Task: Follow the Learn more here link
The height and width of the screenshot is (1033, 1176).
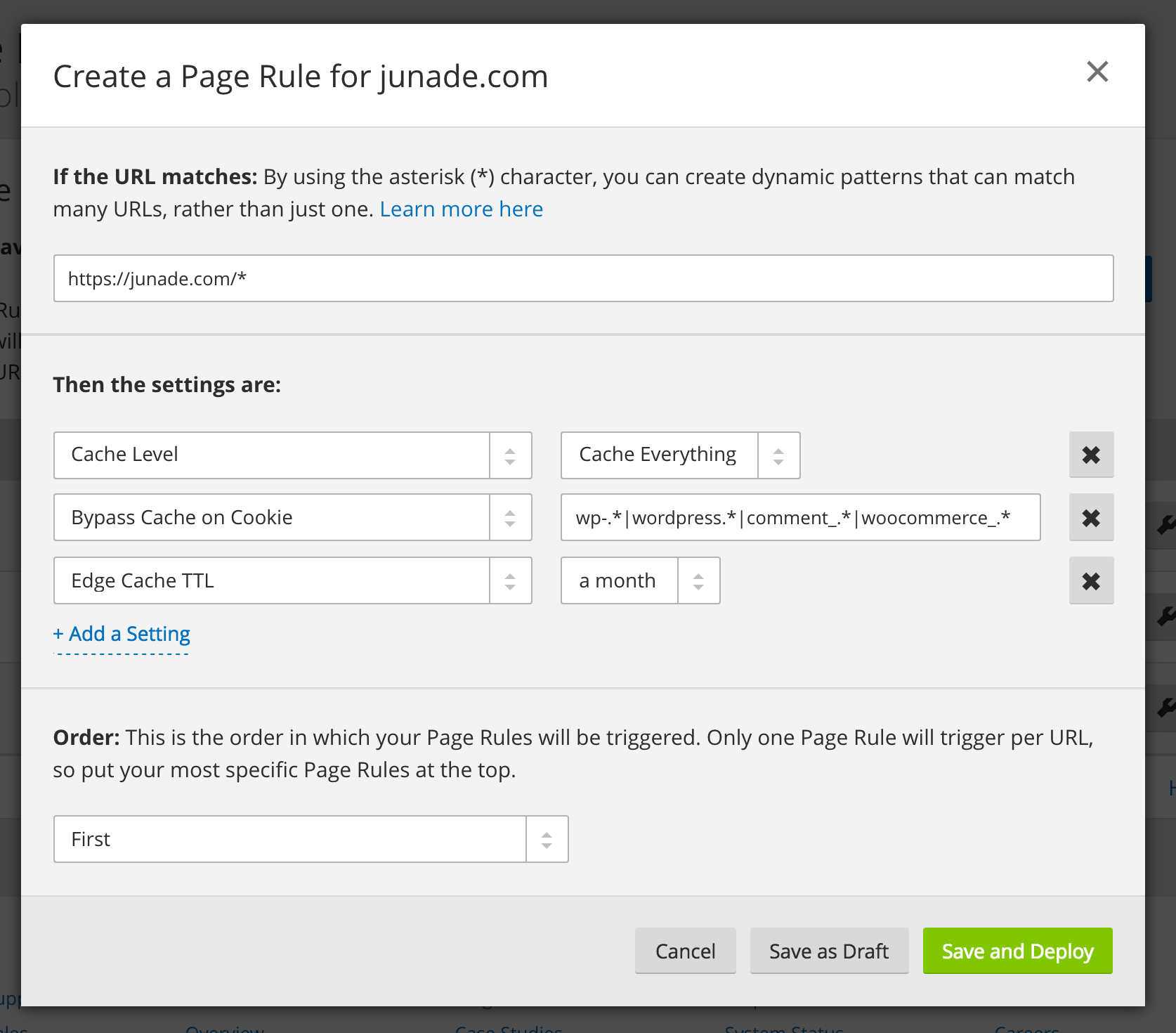Action: pyautogui.click(x=461, y=209)
